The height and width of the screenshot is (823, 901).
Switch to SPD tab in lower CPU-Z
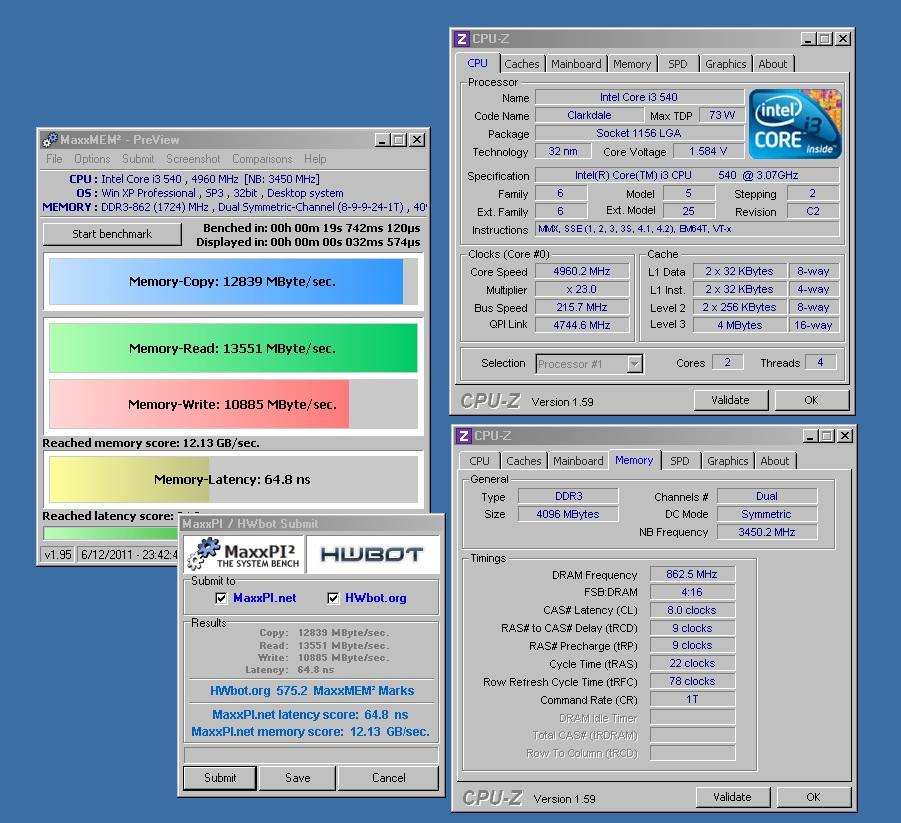(x=680, y=461)
